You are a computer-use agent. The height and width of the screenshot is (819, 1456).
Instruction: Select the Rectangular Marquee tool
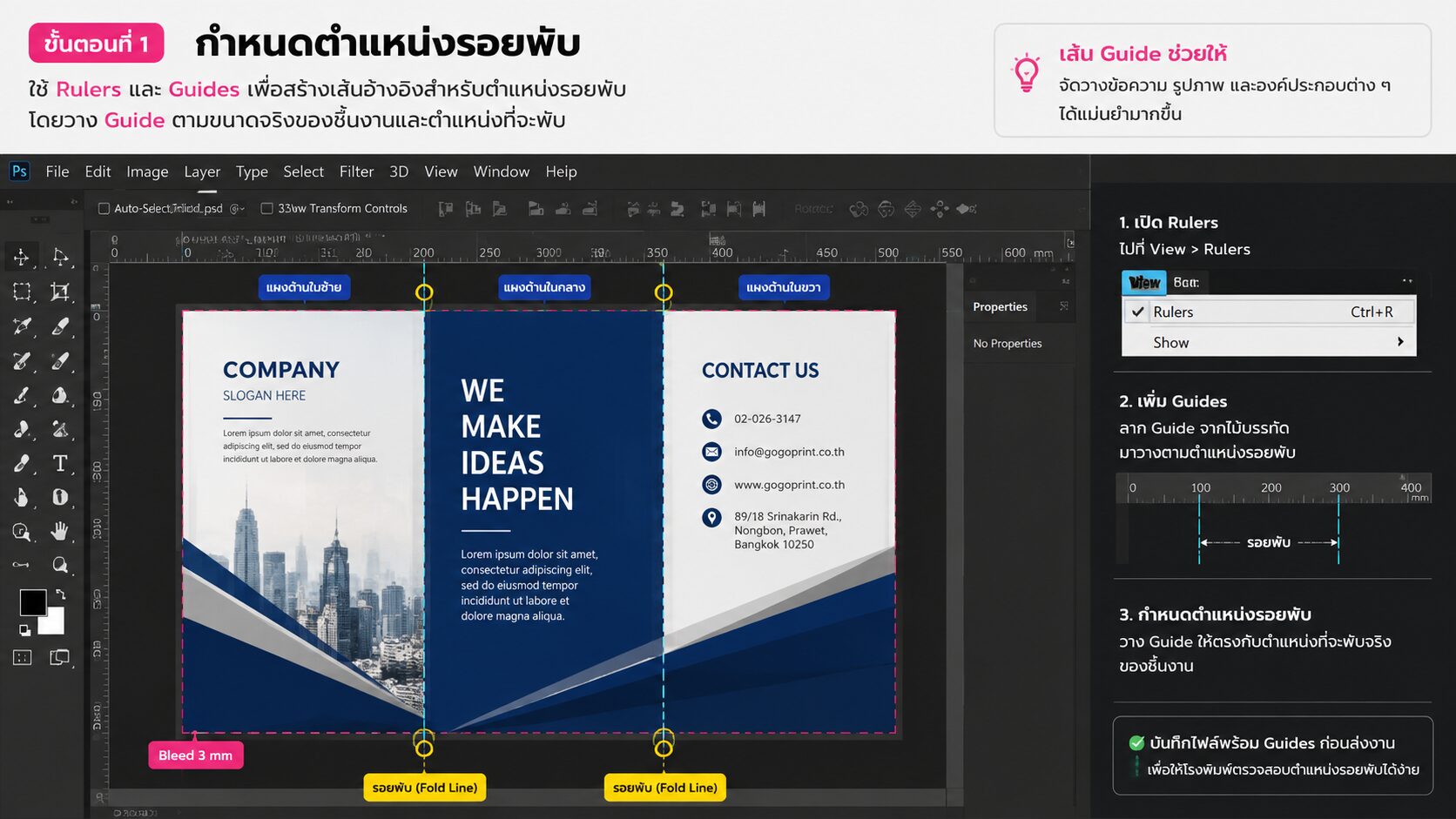click(x=22, y=292)
